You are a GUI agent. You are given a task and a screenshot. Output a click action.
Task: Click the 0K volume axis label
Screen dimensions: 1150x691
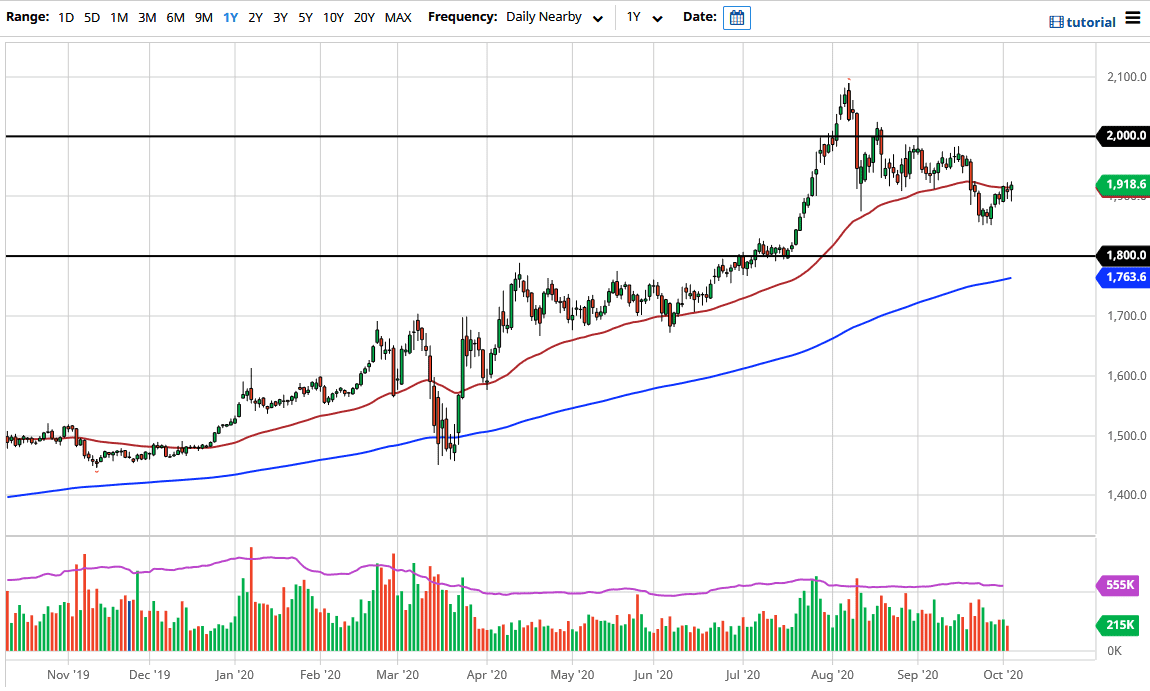(1115, 651)
